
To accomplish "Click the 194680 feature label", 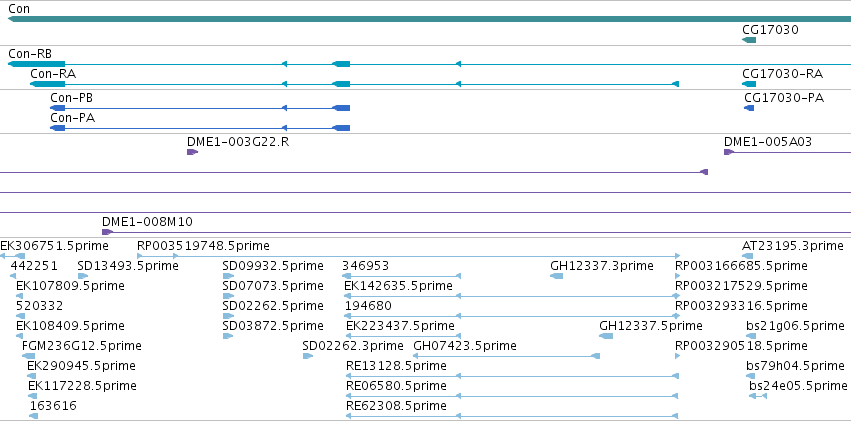I will [x=368, y=305].
